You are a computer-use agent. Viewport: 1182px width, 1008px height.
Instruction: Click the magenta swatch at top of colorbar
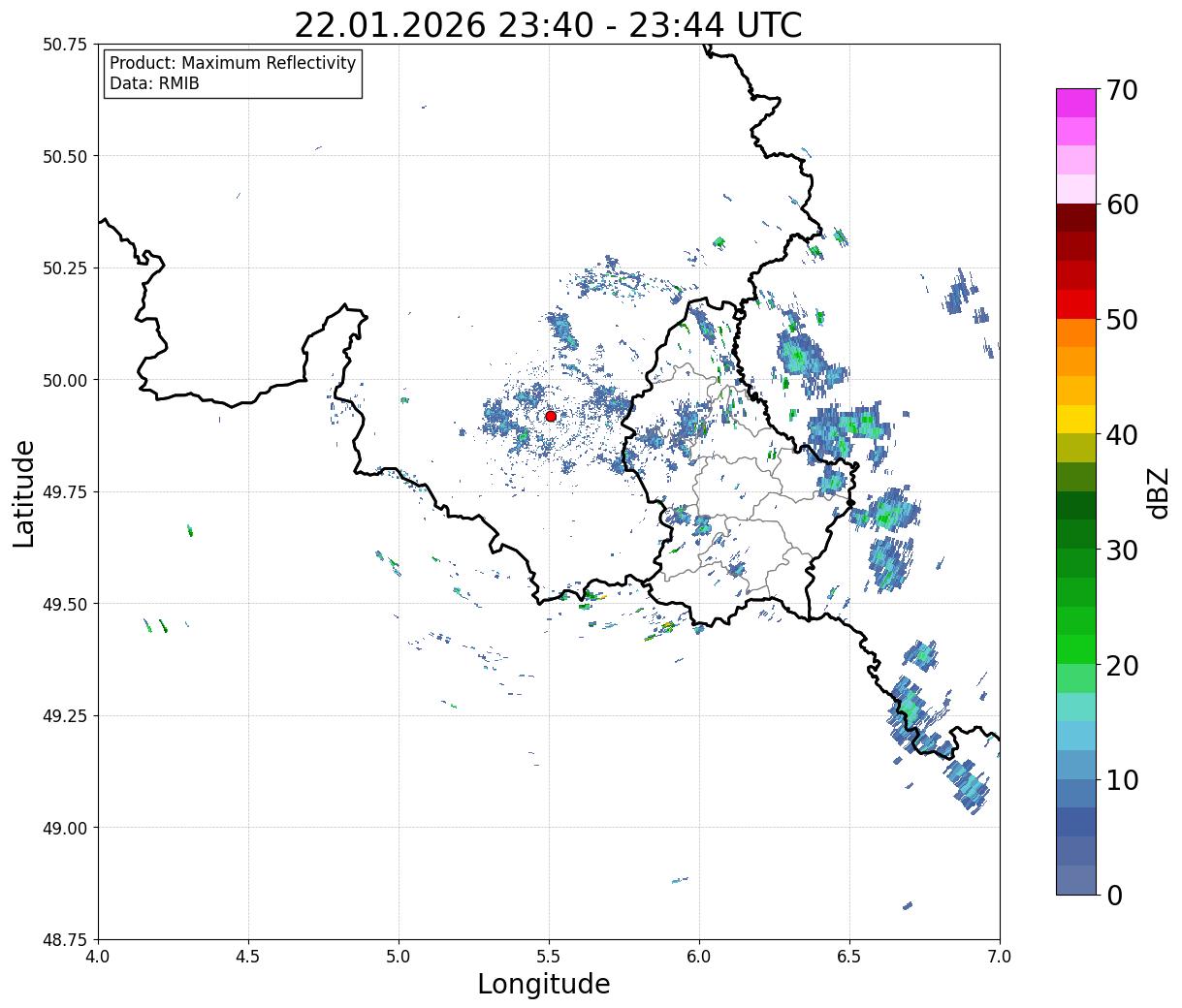[x=1076, y=103]
